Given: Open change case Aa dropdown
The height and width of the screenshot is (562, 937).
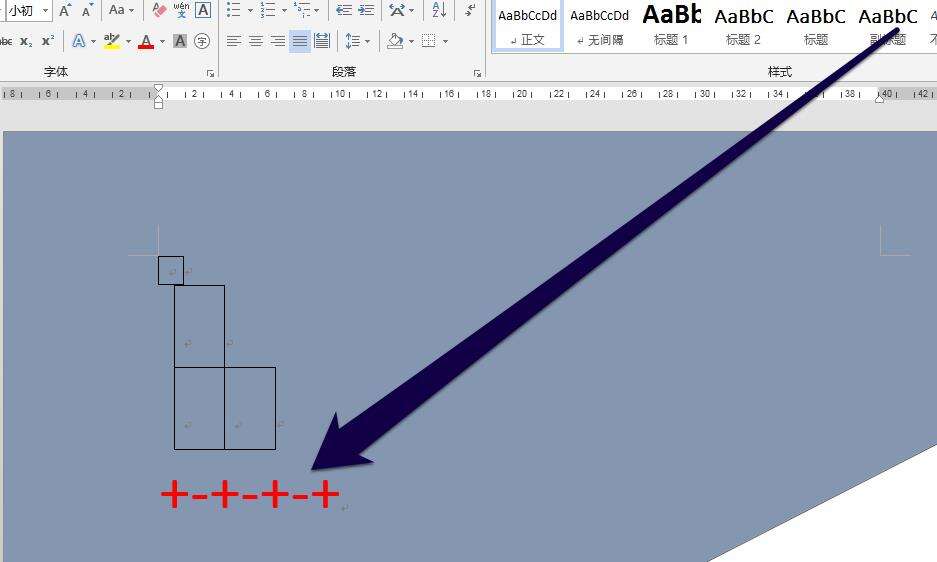Looking at the screenshot, I should [x=121, y=10].
